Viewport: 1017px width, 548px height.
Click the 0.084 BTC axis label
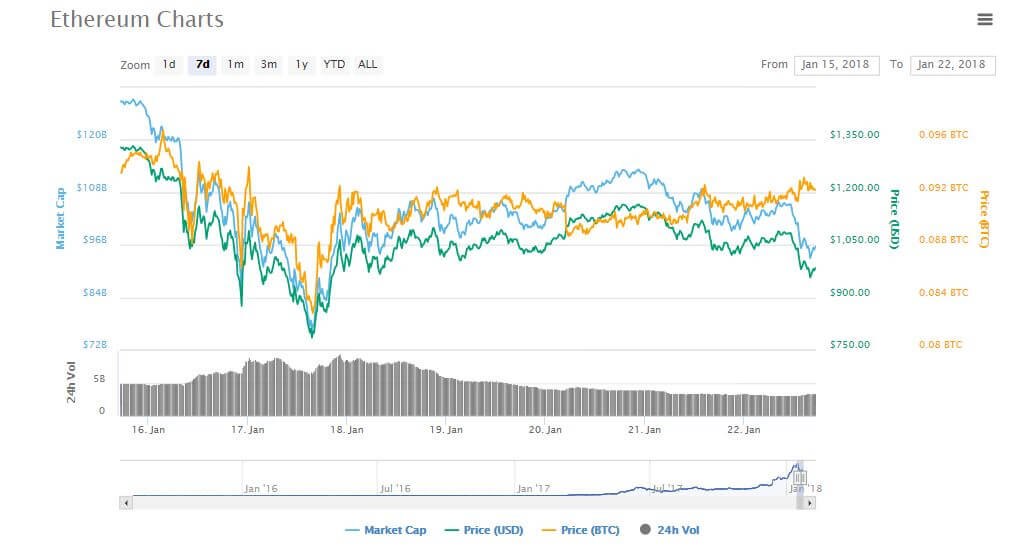pyautogui.click(x=944, y=293)
